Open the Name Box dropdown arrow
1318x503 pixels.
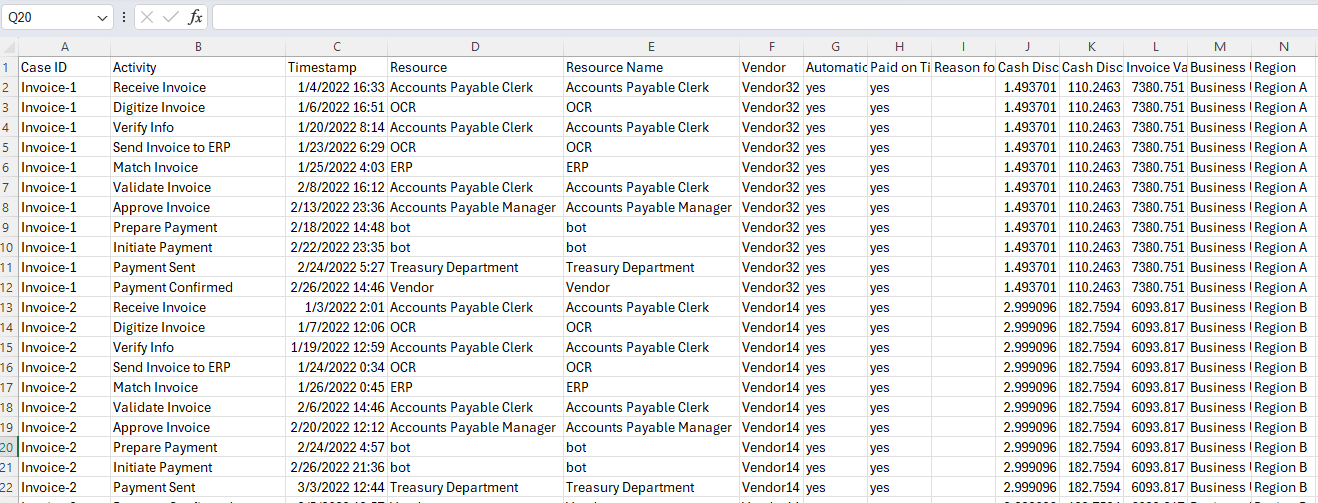click(x=104, y=18)
